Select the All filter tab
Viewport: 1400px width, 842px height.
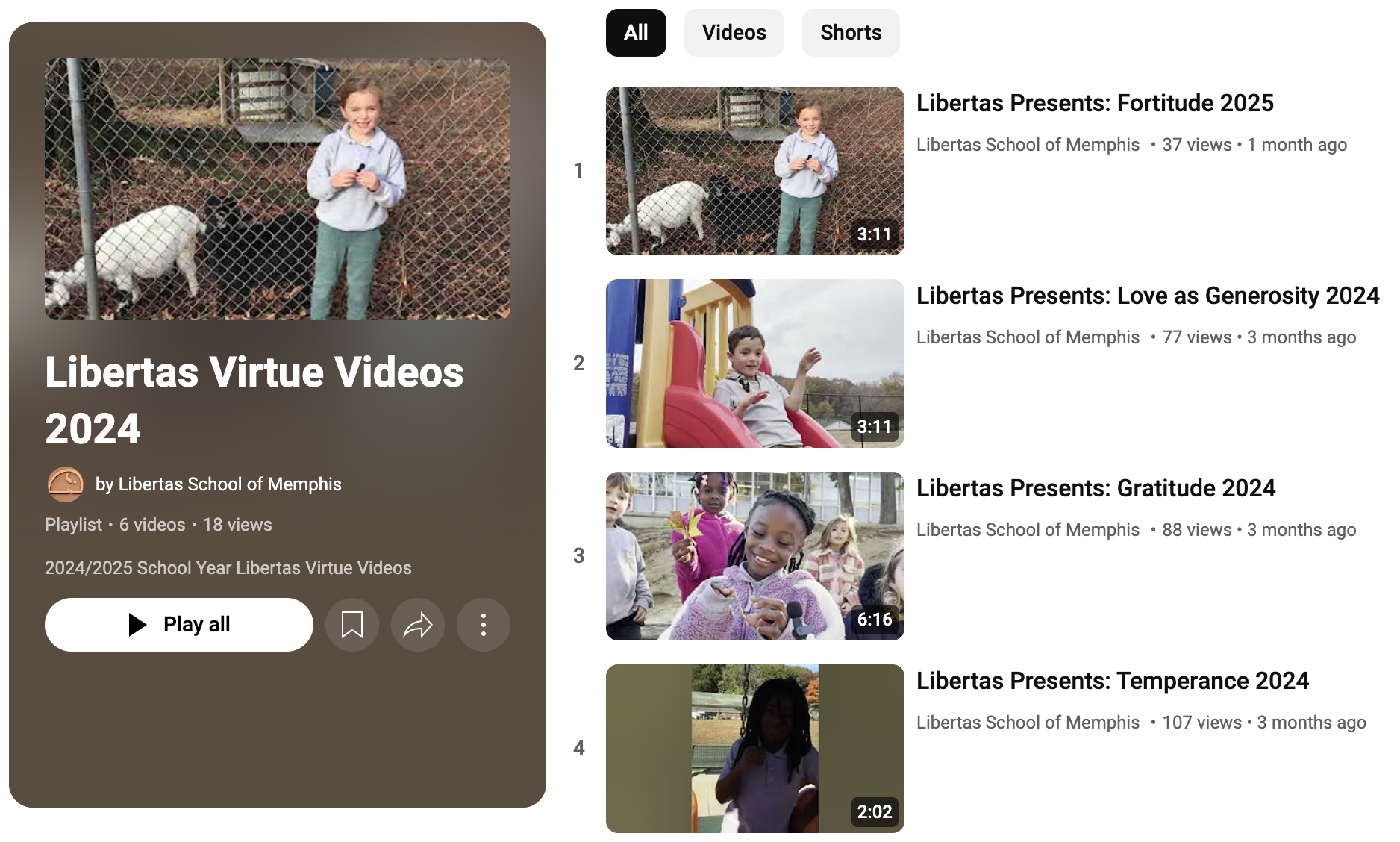coord(636,33)
